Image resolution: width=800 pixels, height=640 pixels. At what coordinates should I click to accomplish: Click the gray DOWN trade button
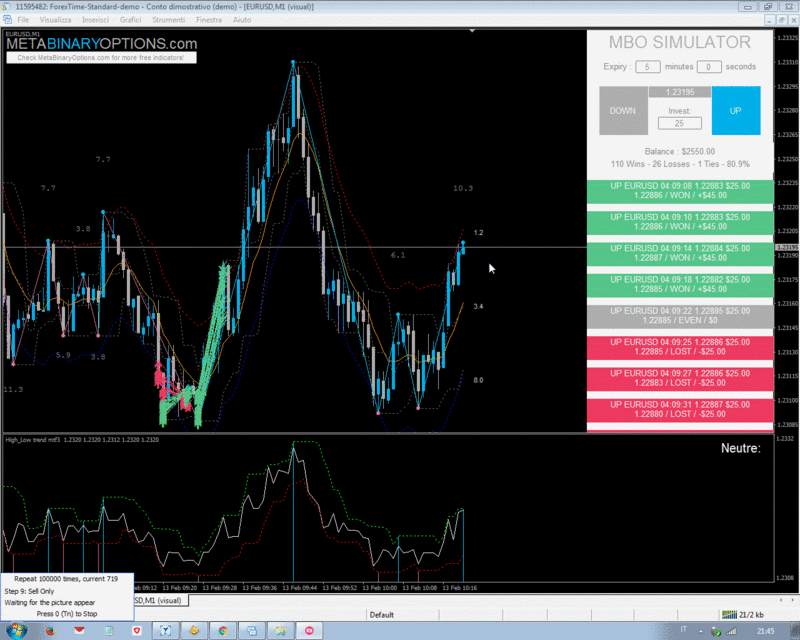623,111
